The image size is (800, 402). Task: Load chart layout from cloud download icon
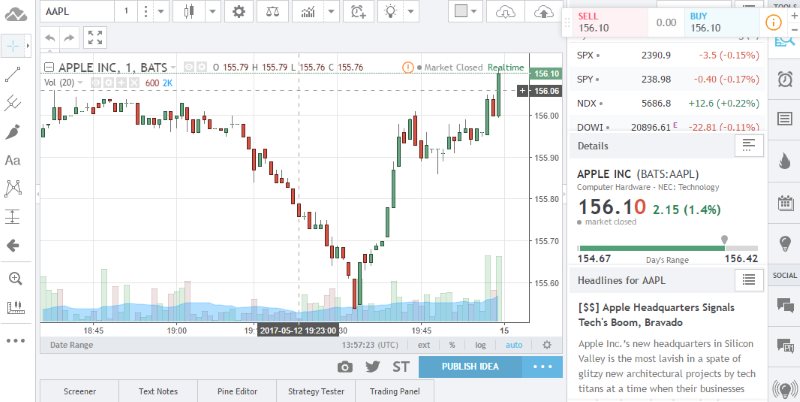pos(508,11)
